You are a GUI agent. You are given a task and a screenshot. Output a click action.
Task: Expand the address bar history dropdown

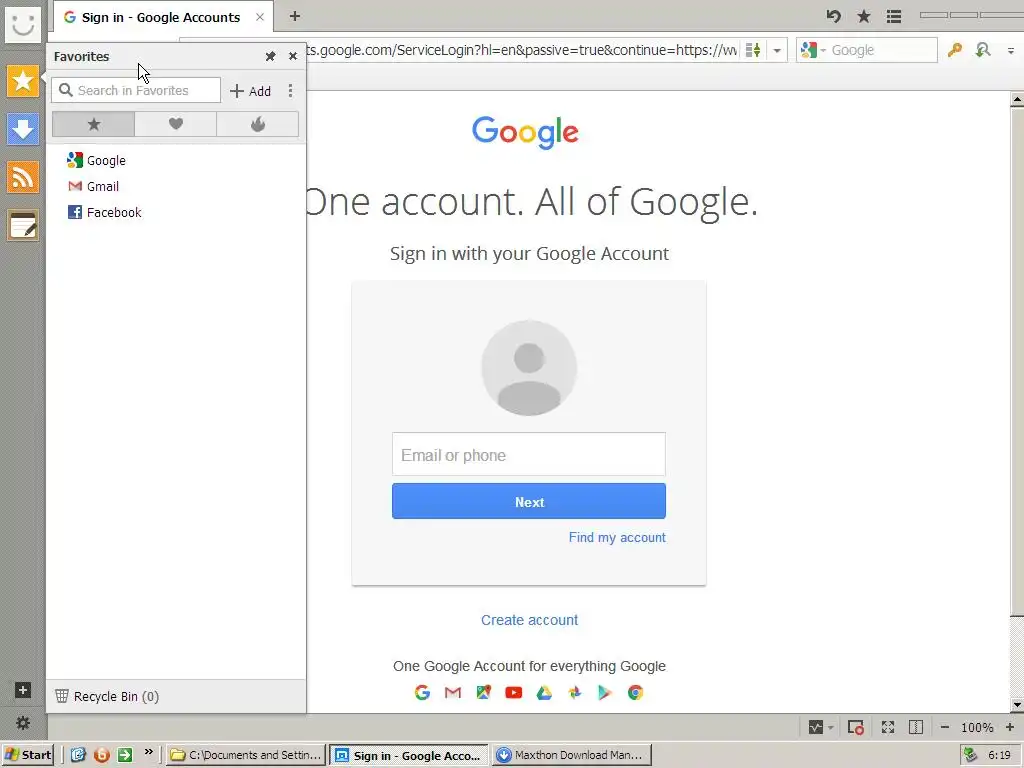[x=777, y=50]
